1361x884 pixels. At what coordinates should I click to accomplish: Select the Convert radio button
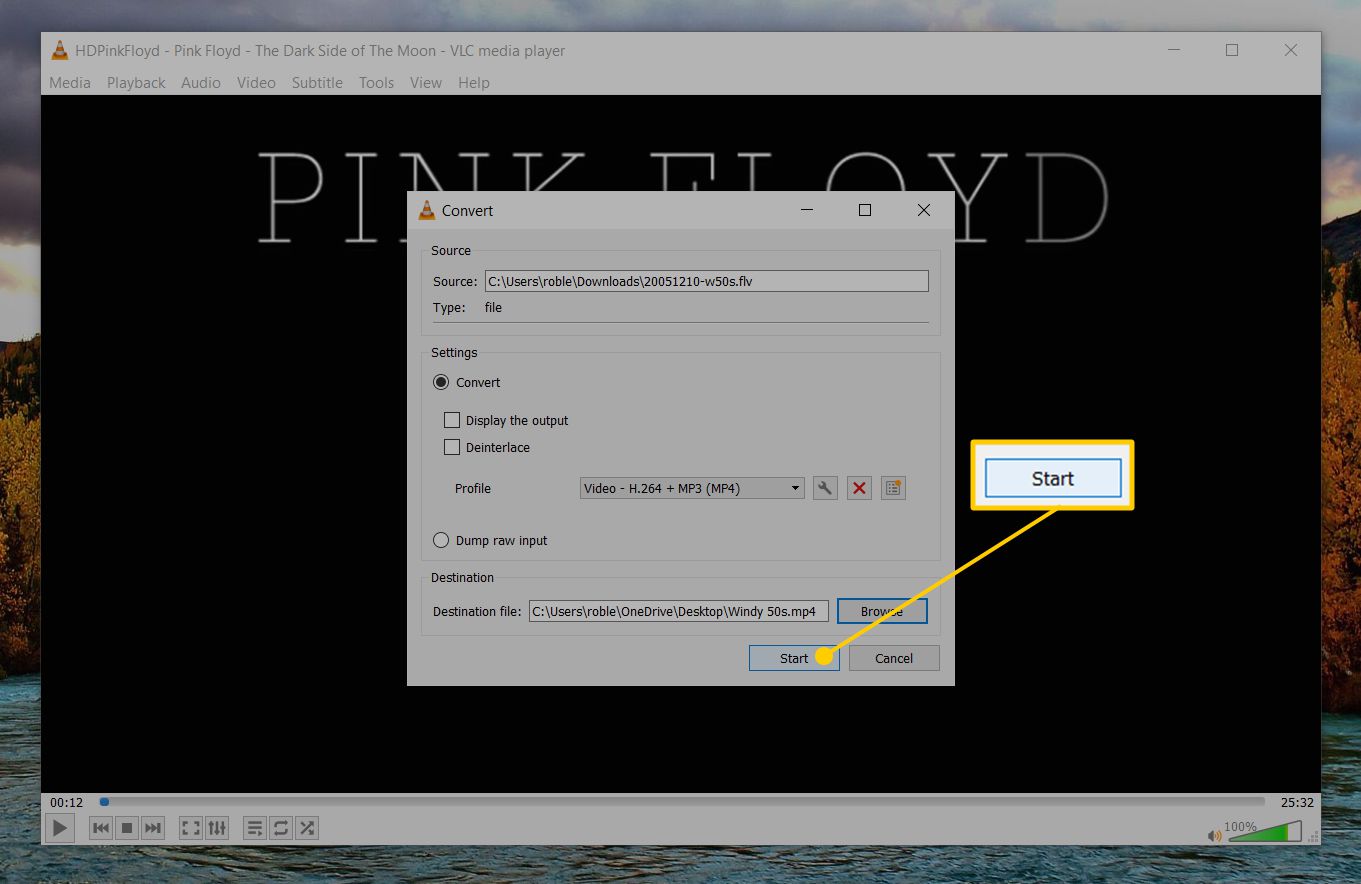point(441,382)
